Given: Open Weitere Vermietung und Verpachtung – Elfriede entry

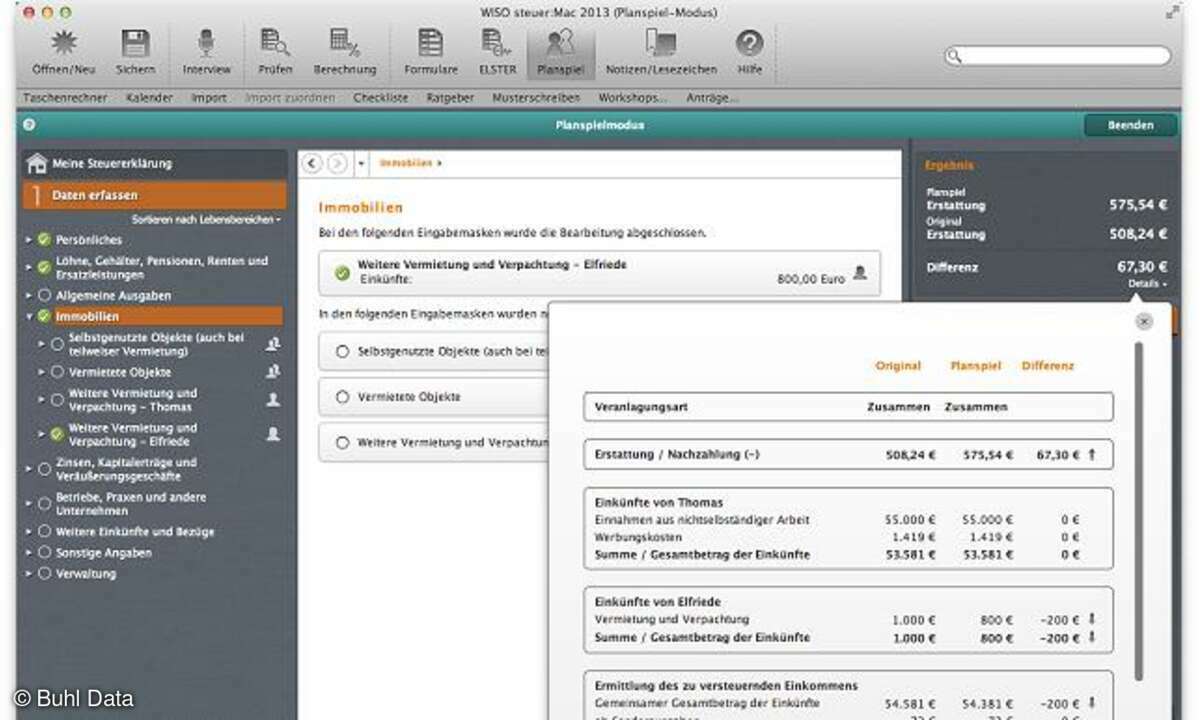Looking at the screenshot, I should pos(600,273).
